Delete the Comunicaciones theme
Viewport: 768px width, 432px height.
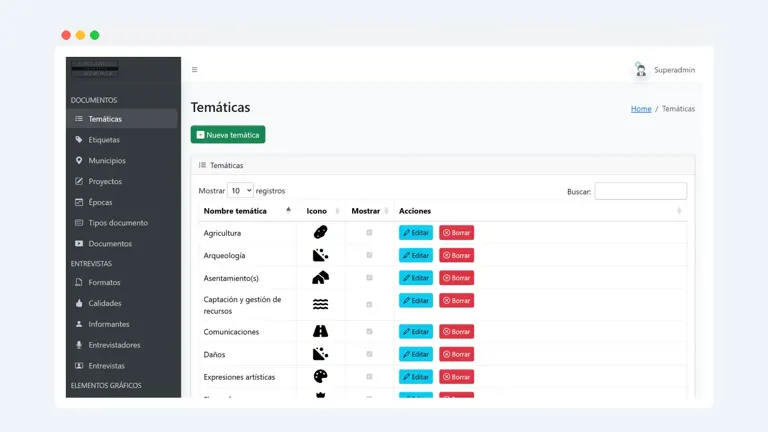click(456, 332)
